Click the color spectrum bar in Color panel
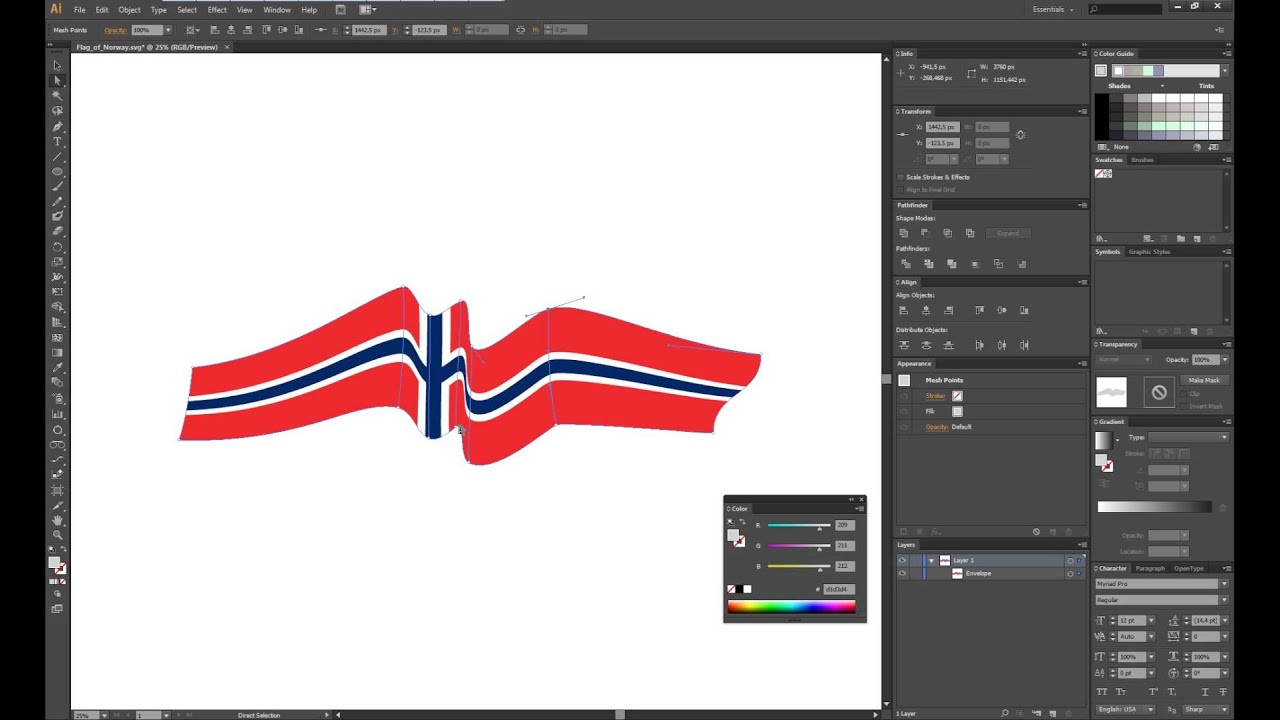Image resolution: width=1280 pixels, height=720 pixels. coord(791,606)
